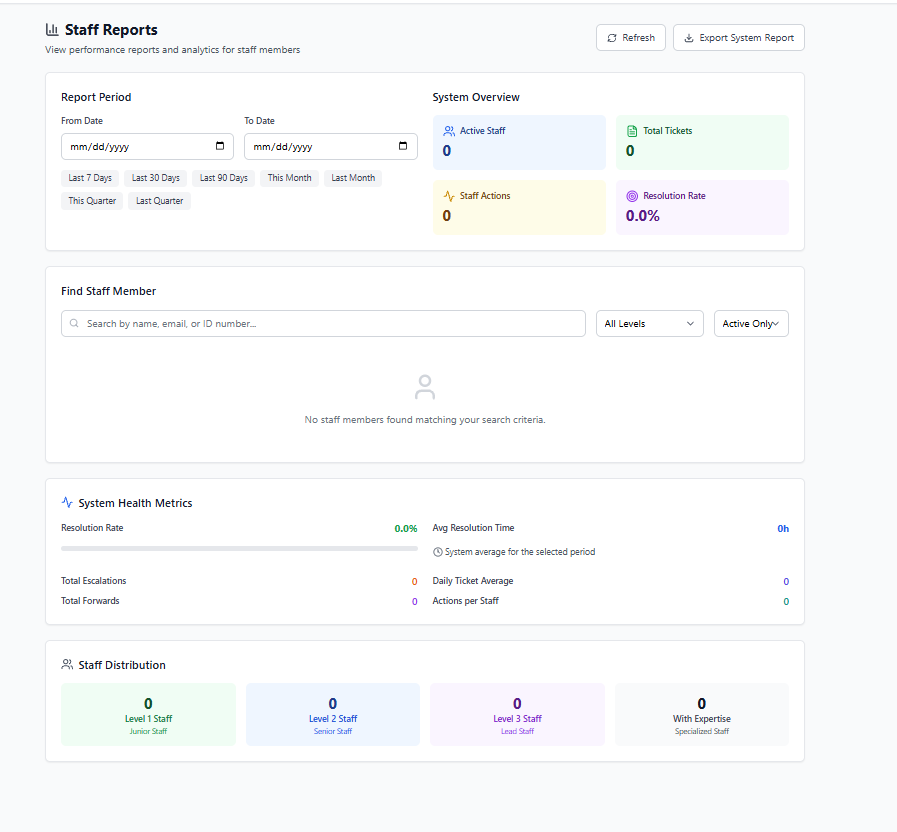897x832 pixels.
Task: Select the Level 3 Staff card
Action: (517, 714)
